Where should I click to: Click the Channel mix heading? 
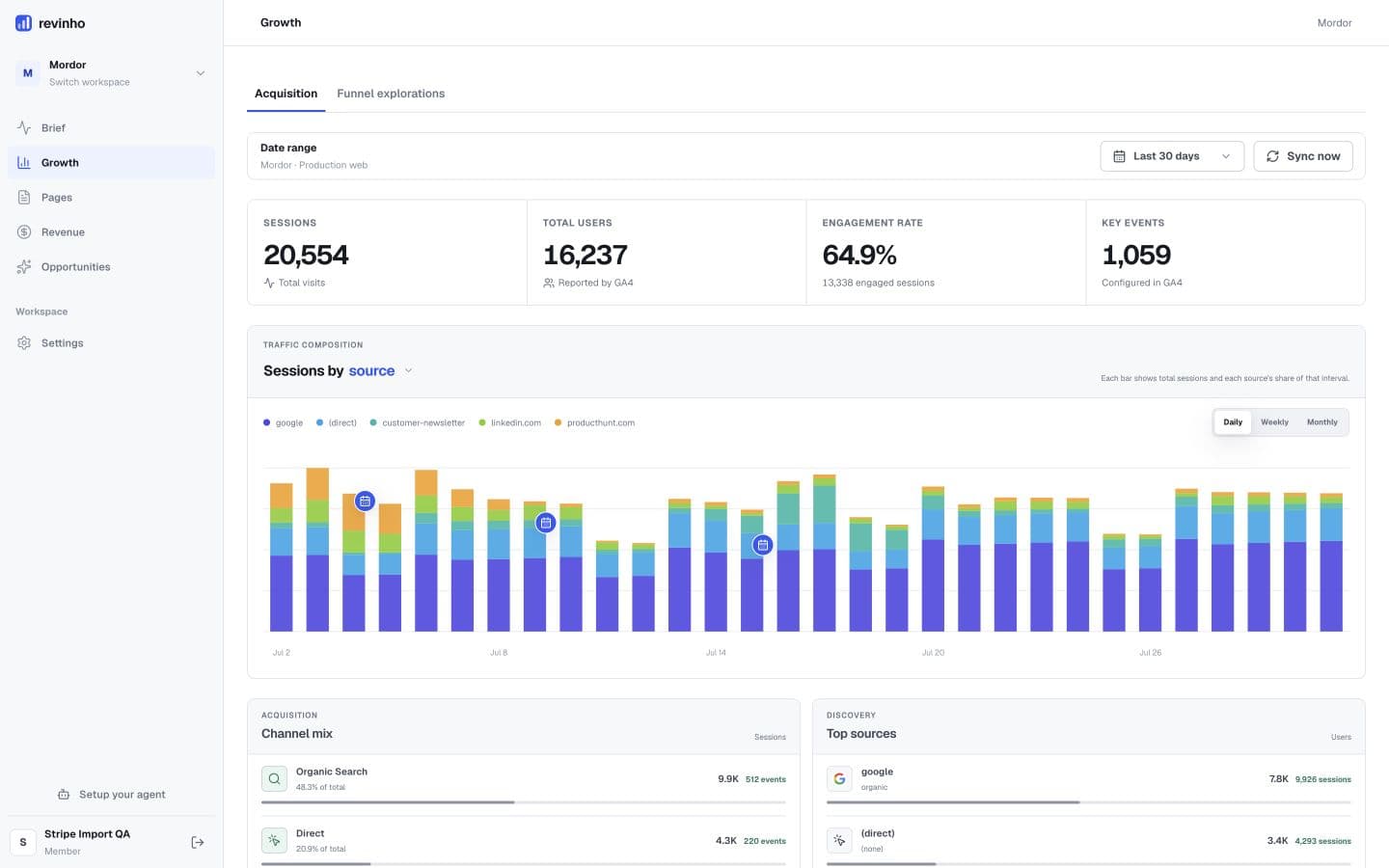coord(297,733)
